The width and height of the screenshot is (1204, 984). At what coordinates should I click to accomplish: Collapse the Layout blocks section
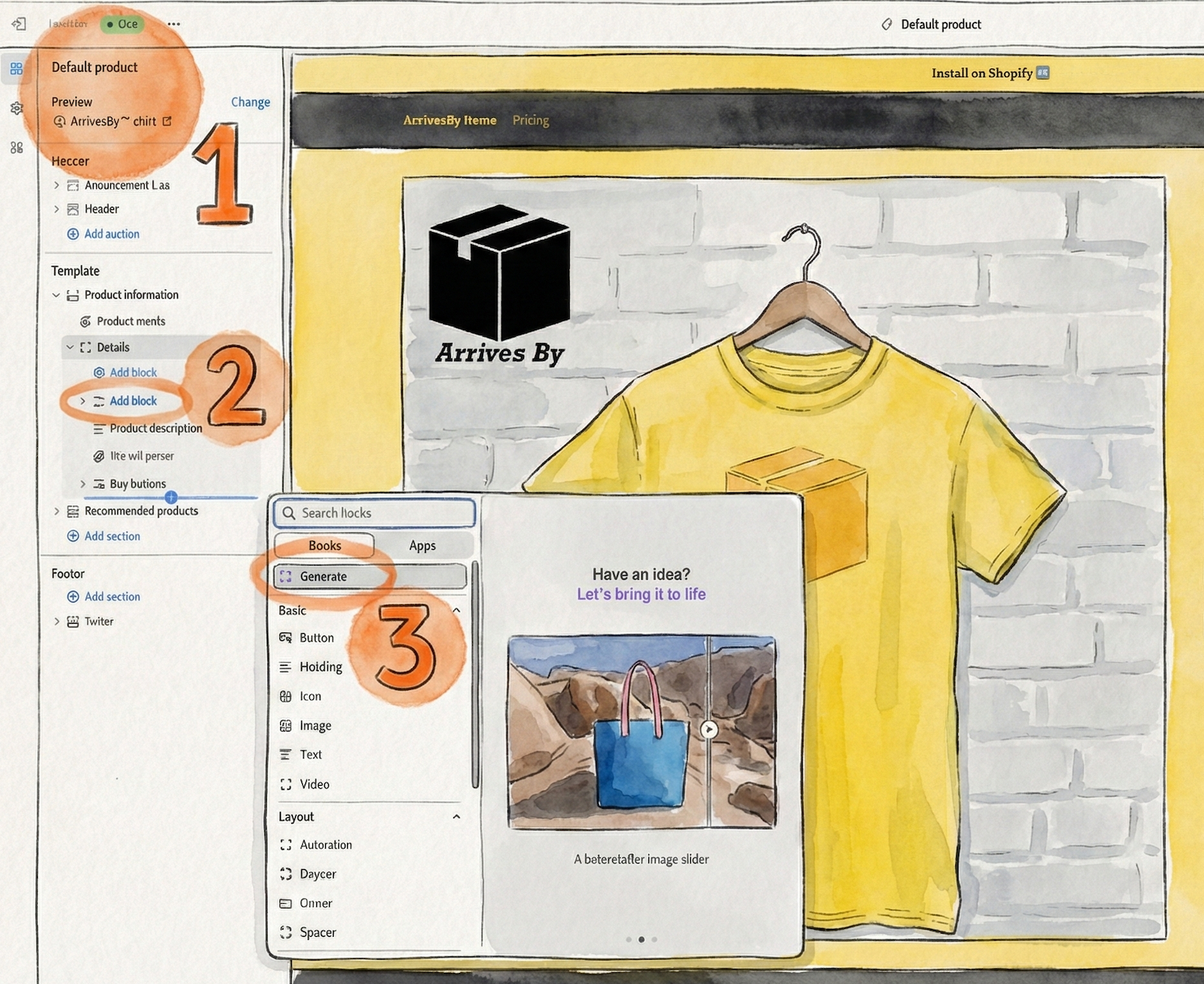click(456, 816)
